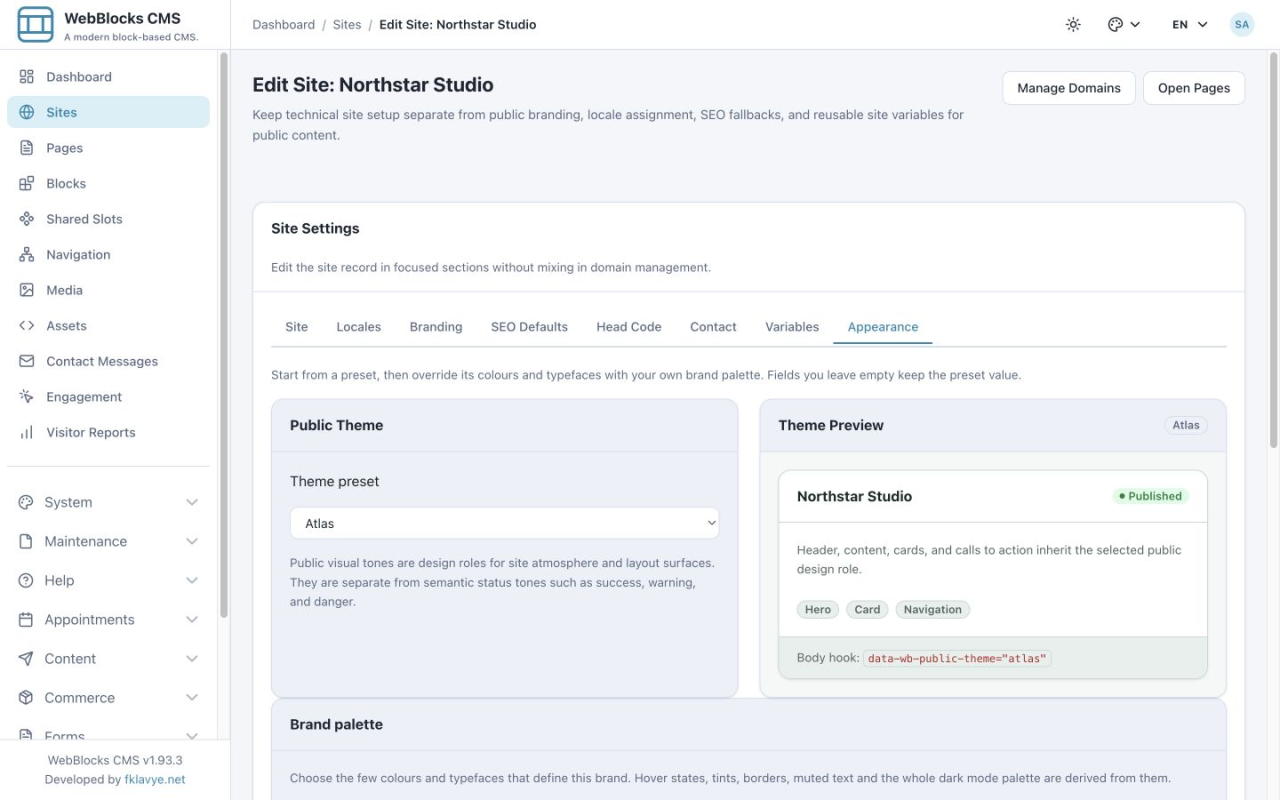
Task: Expand the Maintenance section chevron
Action: pos(192,541)
